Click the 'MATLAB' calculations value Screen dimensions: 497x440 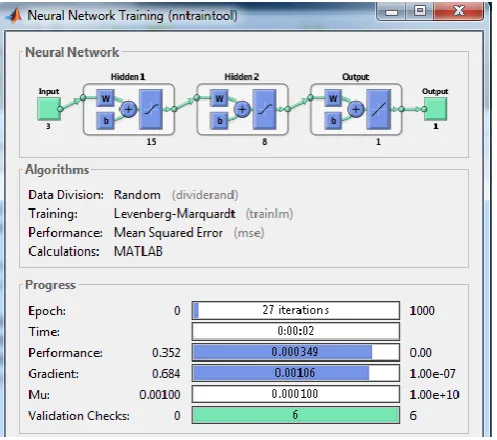pos(138,251)
